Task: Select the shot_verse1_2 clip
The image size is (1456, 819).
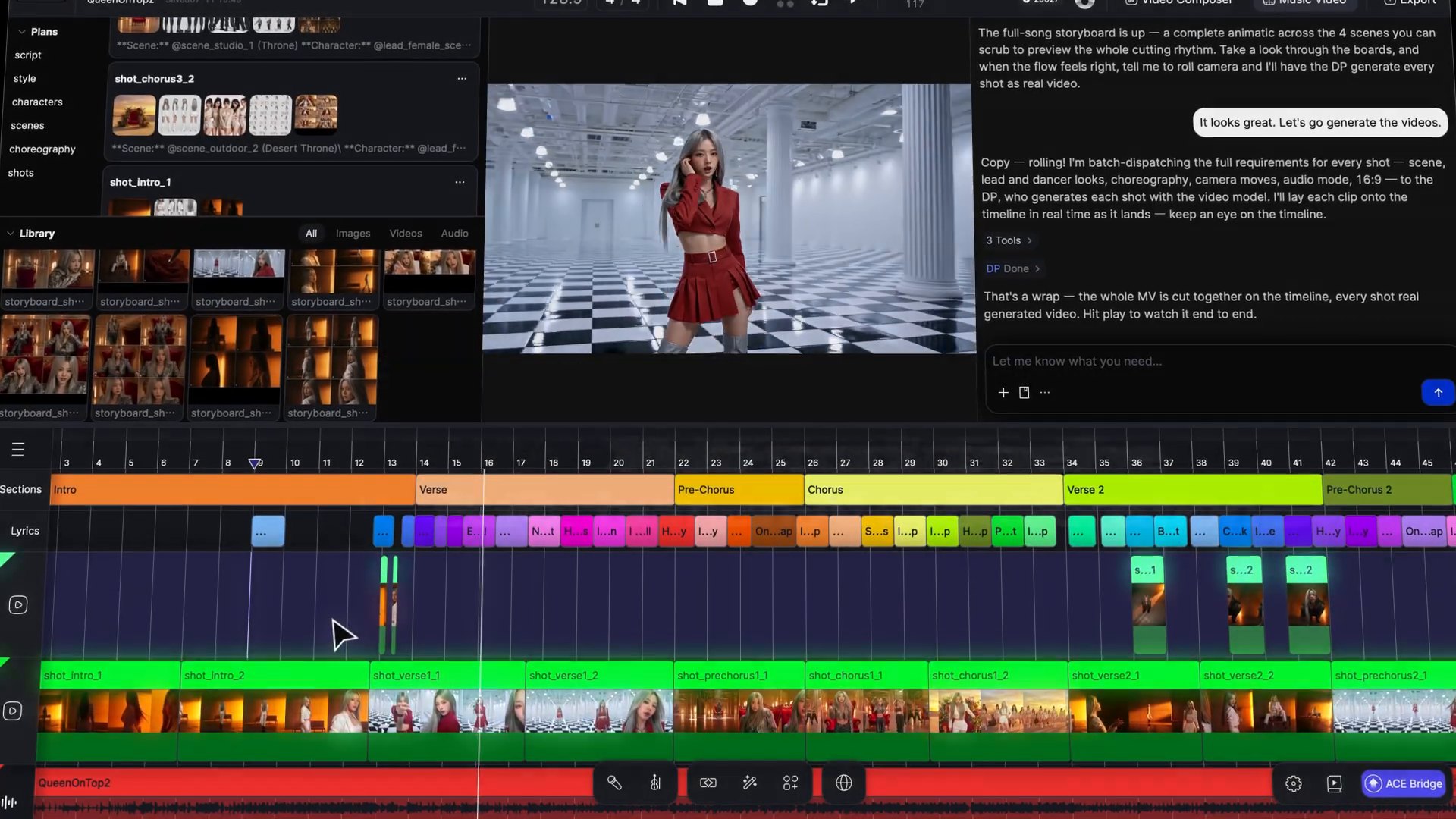Action: point(599,711)
